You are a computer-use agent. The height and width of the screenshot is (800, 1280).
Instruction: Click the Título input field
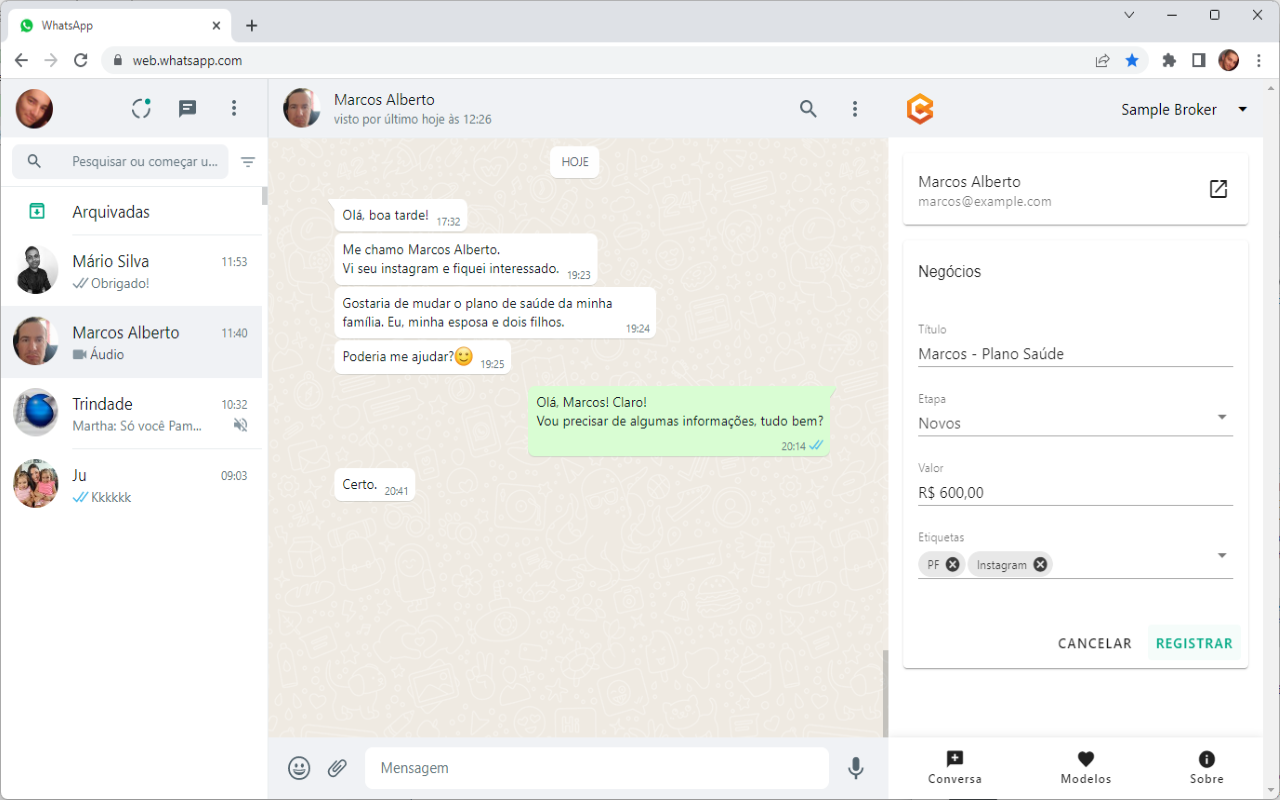point(1075,354)
